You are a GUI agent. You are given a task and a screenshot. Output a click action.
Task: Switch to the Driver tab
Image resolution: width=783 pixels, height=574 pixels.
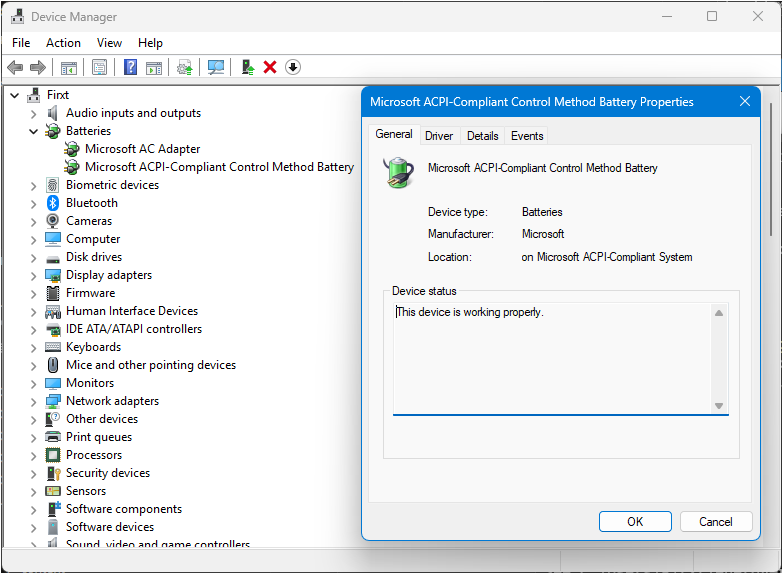pyautogui.click(x=438, y=136)
